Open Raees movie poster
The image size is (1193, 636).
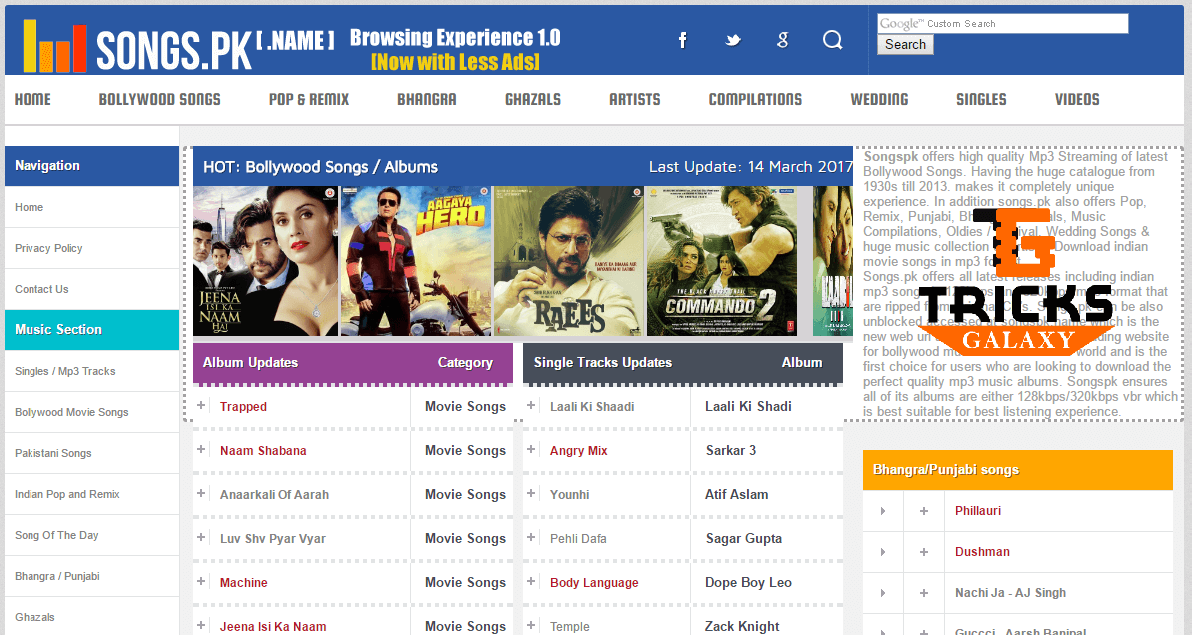tap(568, 261)
